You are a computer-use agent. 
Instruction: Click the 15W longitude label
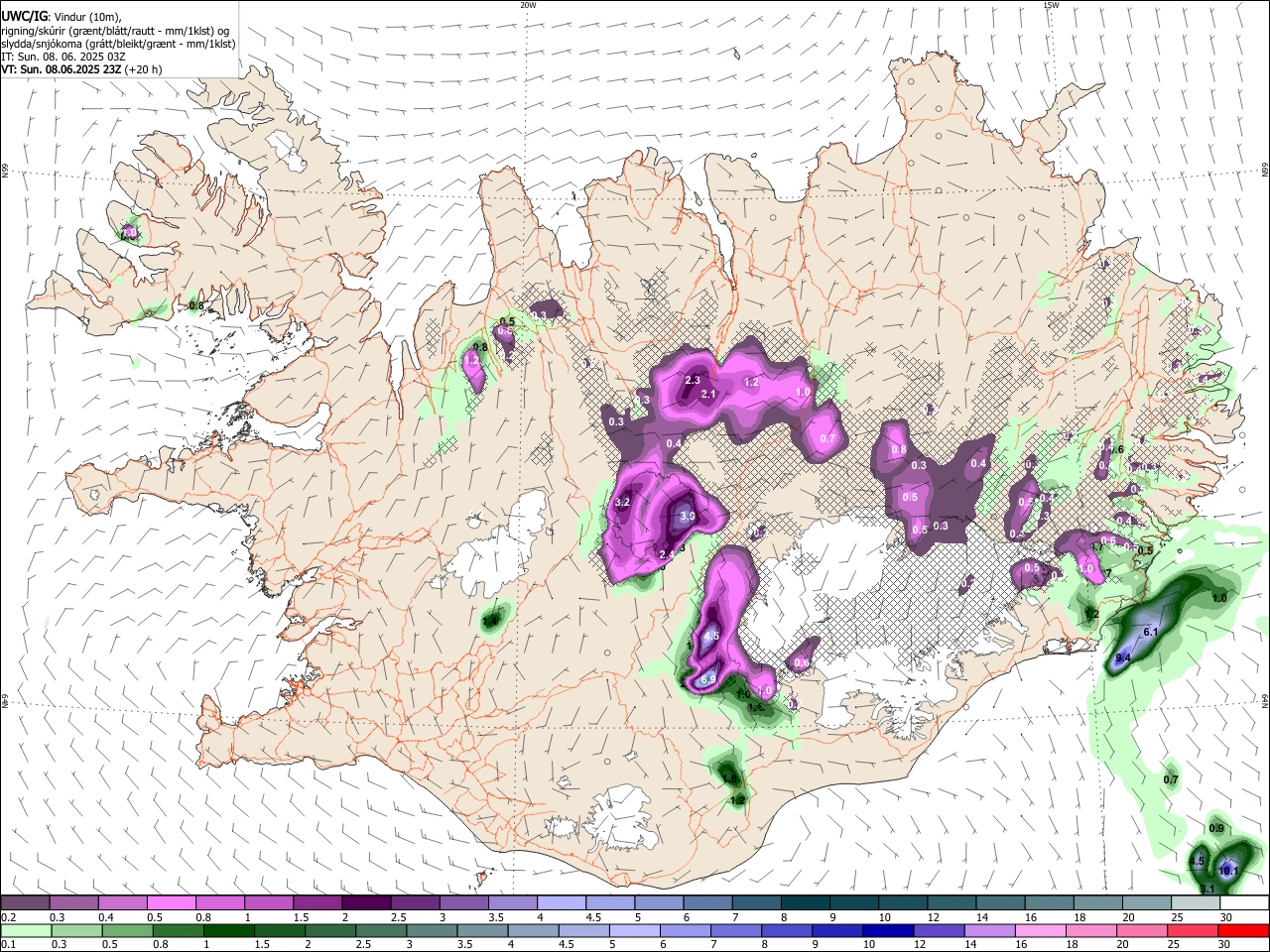point(1051,5)
